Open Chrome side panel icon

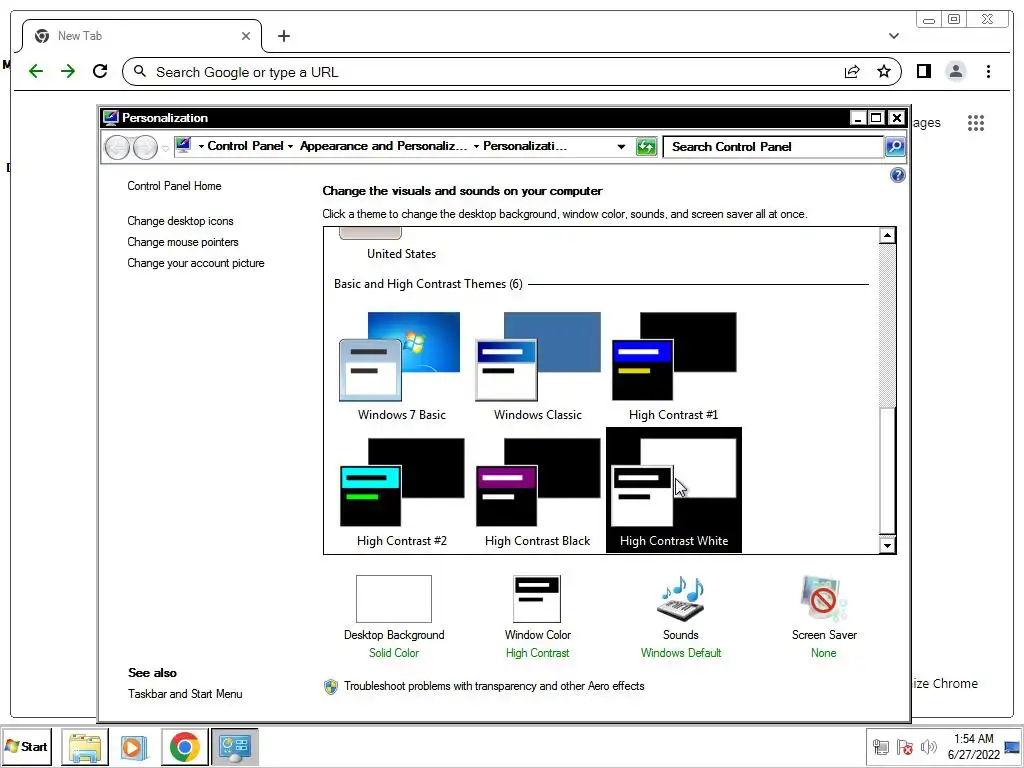923,71
